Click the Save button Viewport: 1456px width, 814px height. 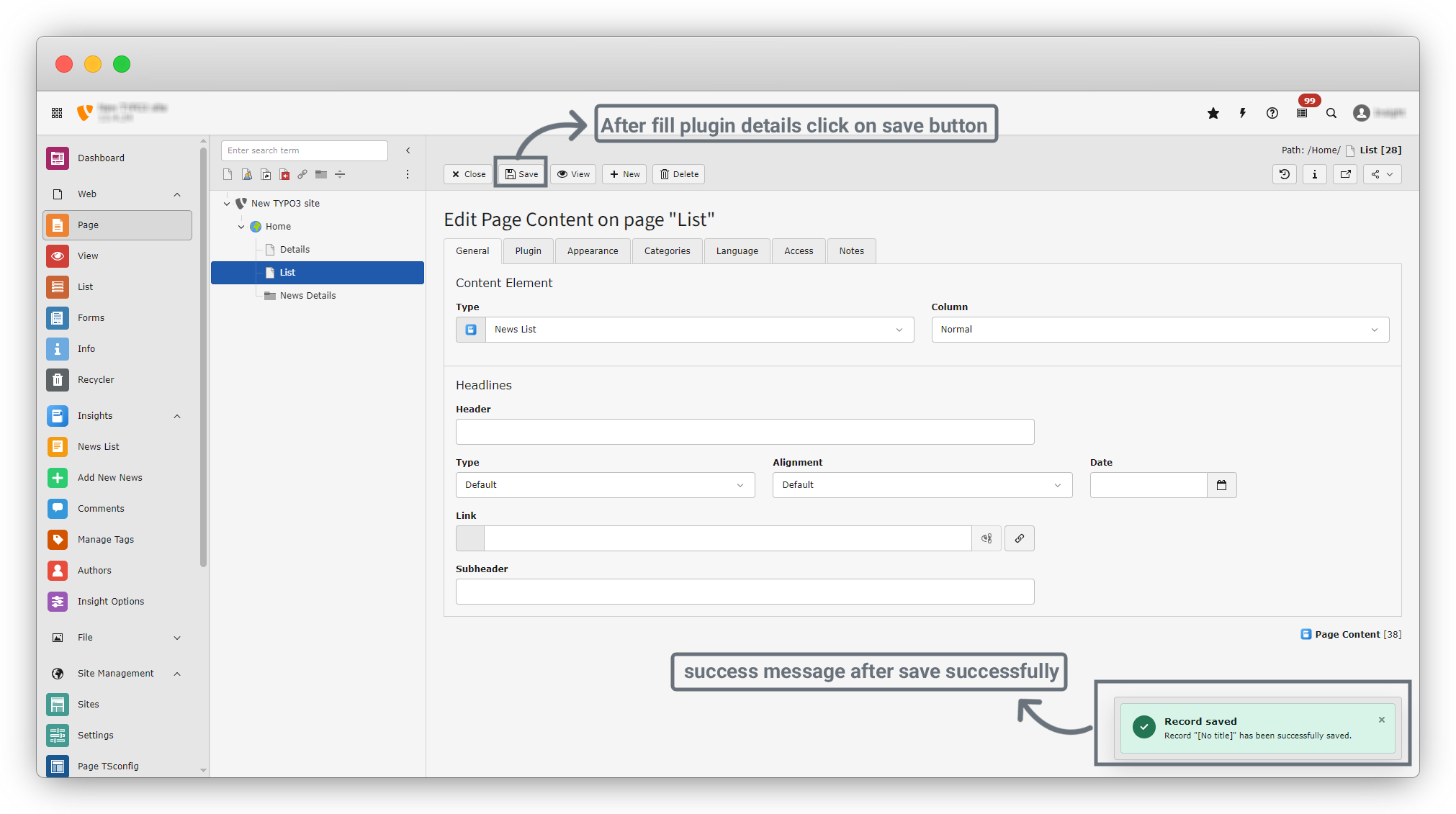tap(521, 174)
